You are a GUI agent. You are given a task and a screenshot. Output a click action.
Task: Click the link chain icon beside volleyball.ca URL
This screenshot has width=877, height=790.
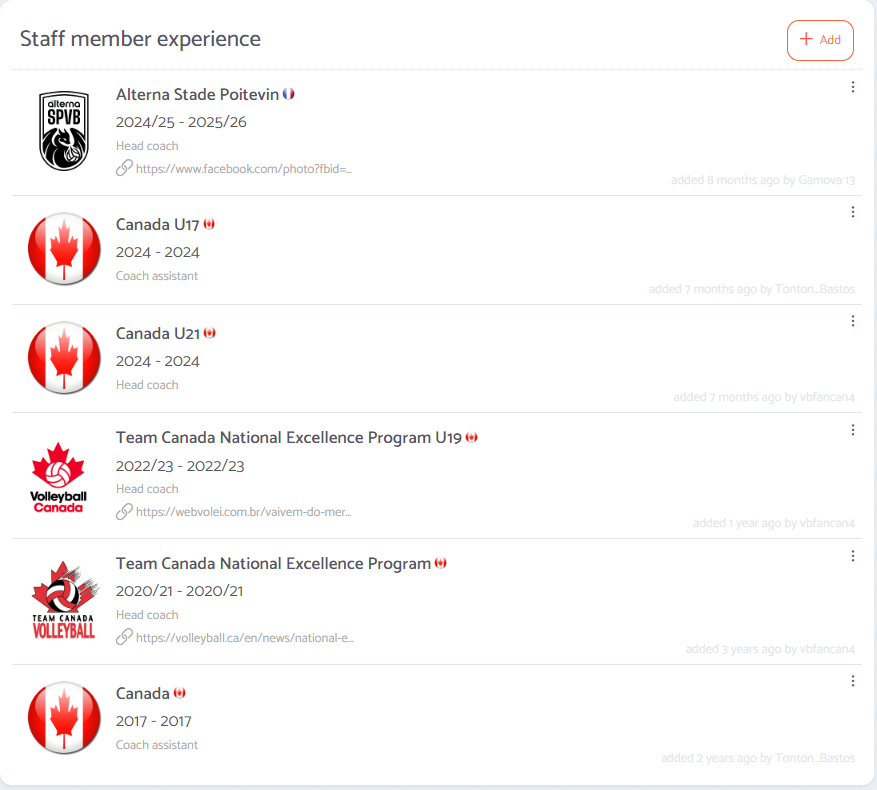124,637
